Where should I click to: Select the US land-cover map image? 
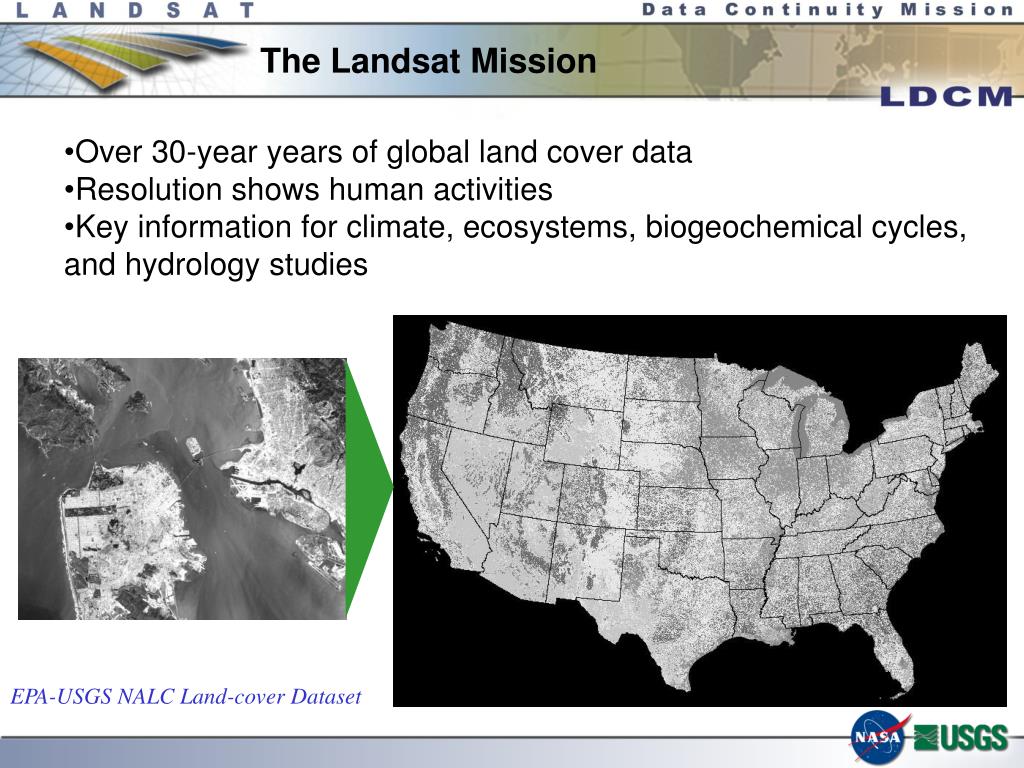[699, 511]
